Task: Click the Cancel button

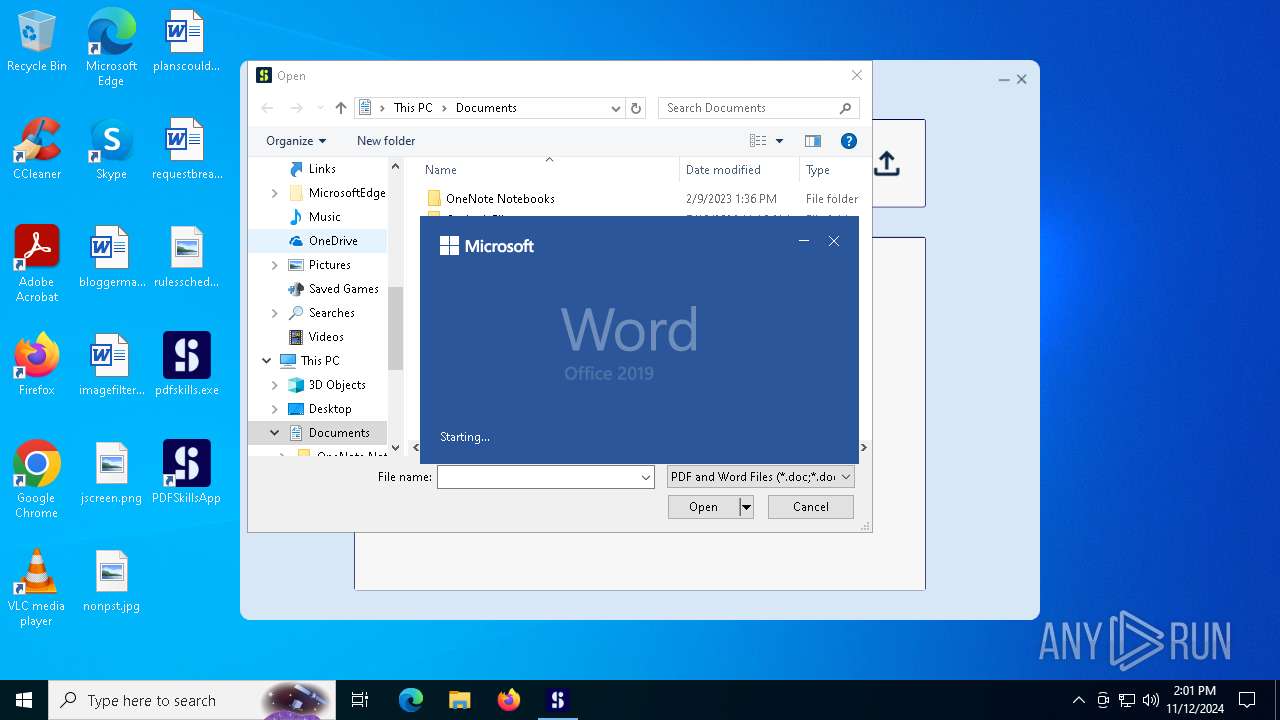Action: pos(811,507)
